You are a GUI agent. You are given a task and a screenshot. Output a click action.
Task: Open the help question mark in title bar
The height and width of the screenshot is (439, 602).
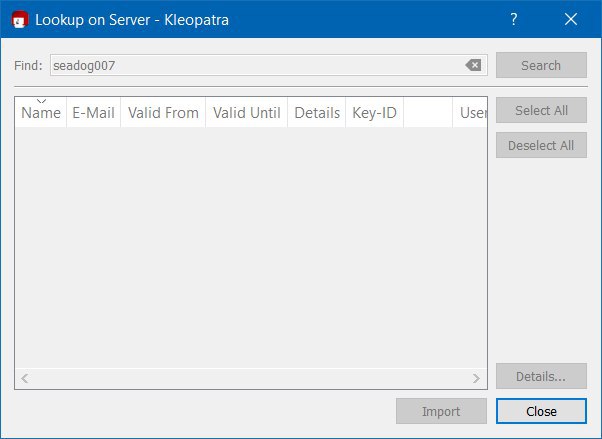tap(514, 19)
